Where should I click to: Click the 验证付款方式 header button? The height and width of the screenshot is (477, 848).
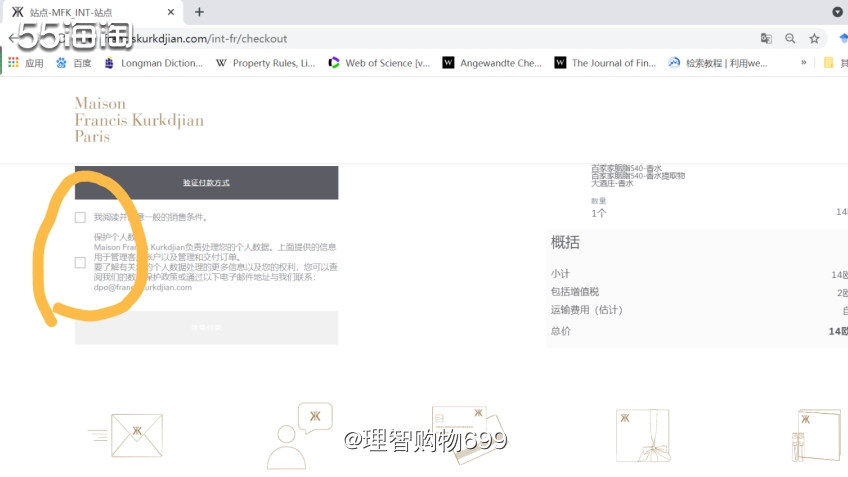coord(207,183)
